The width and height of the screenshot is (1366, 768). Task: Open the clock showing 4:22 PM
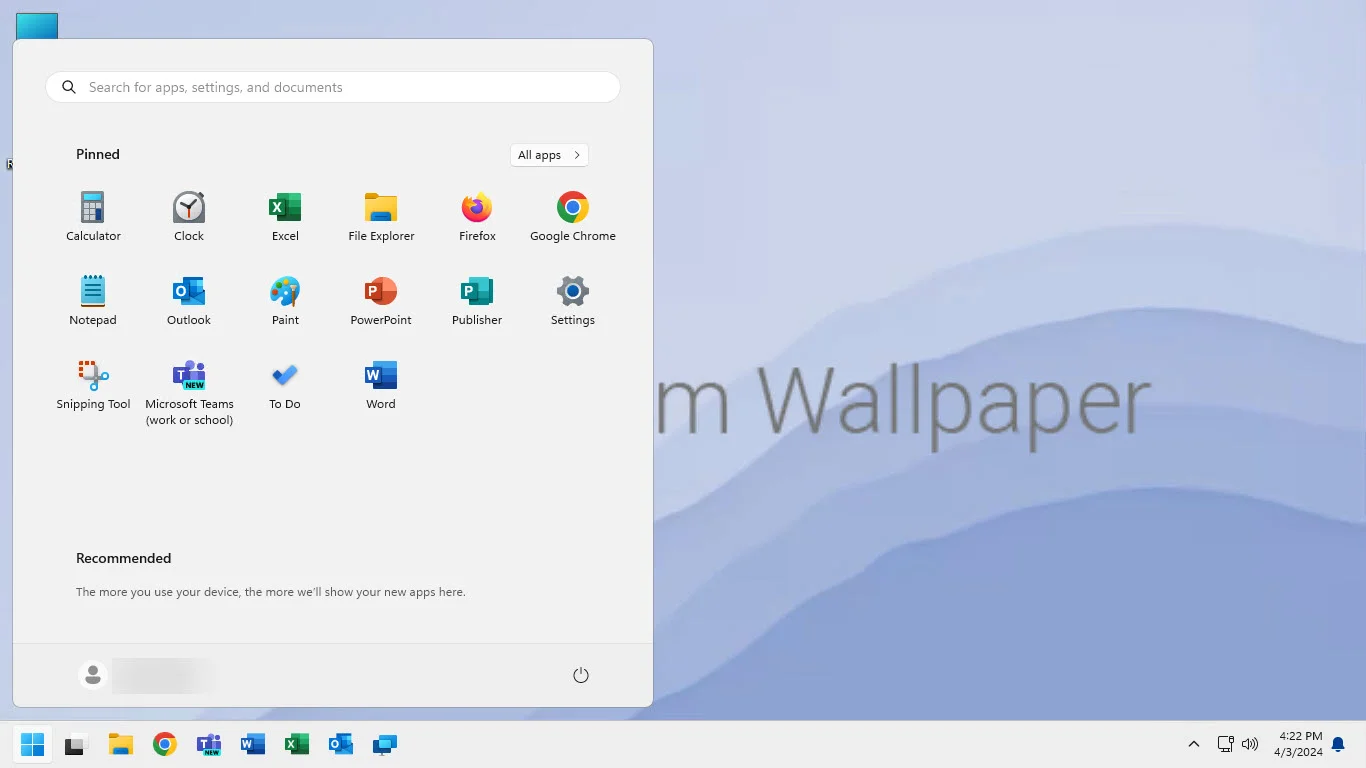tap(1298, 744)
